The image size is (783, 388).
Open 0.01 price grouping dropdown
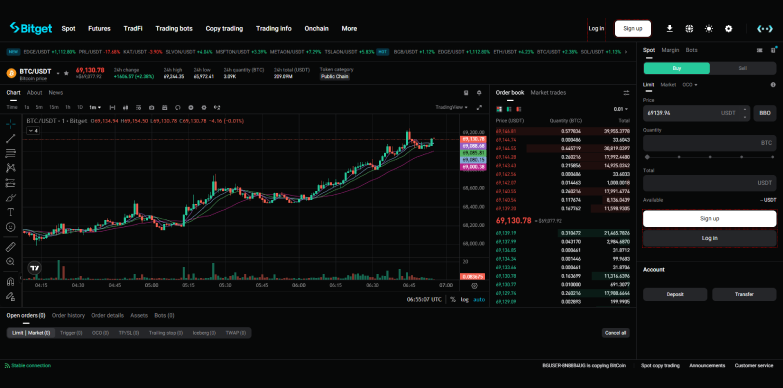coord(621,109)
